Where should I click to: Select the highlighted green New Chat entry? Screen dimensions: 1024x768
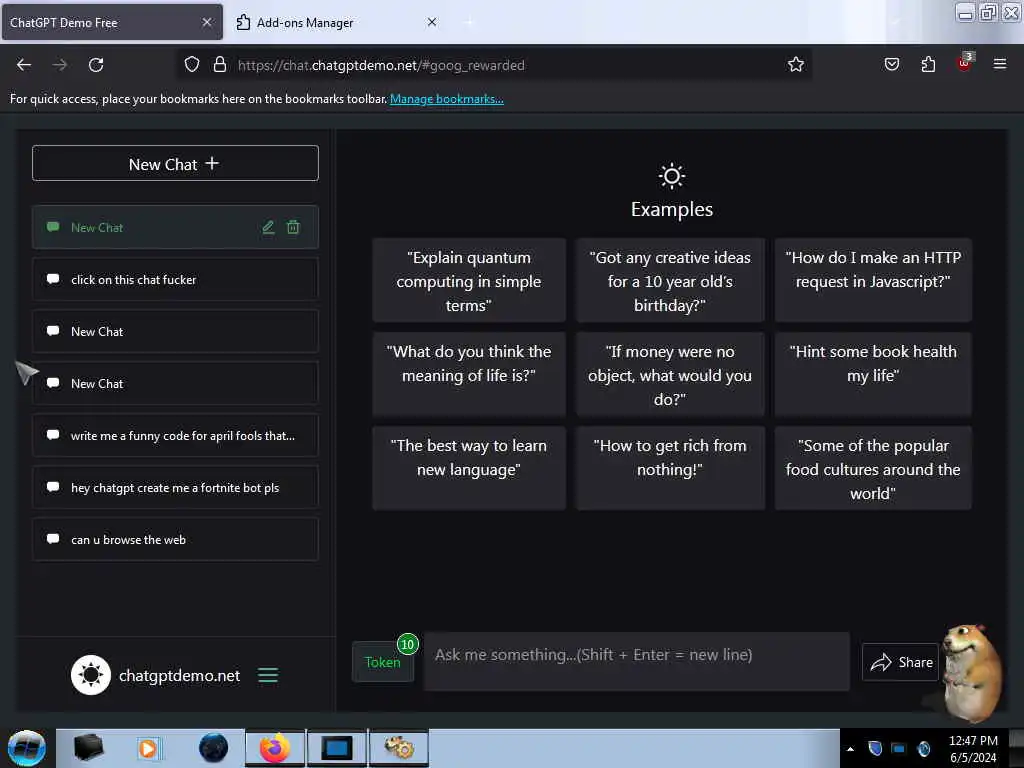point(175,227)
